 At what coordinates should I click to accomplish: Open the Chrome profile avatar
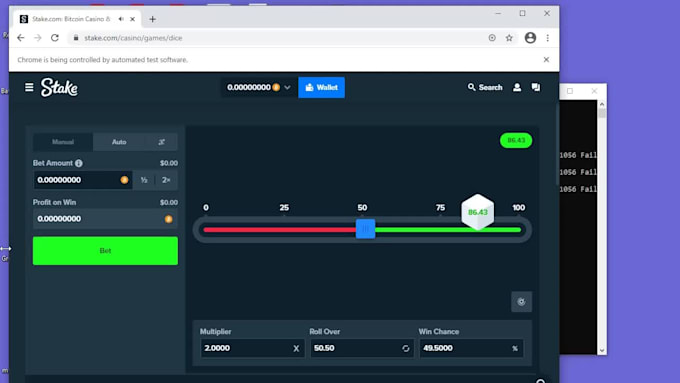coord(530,38)
